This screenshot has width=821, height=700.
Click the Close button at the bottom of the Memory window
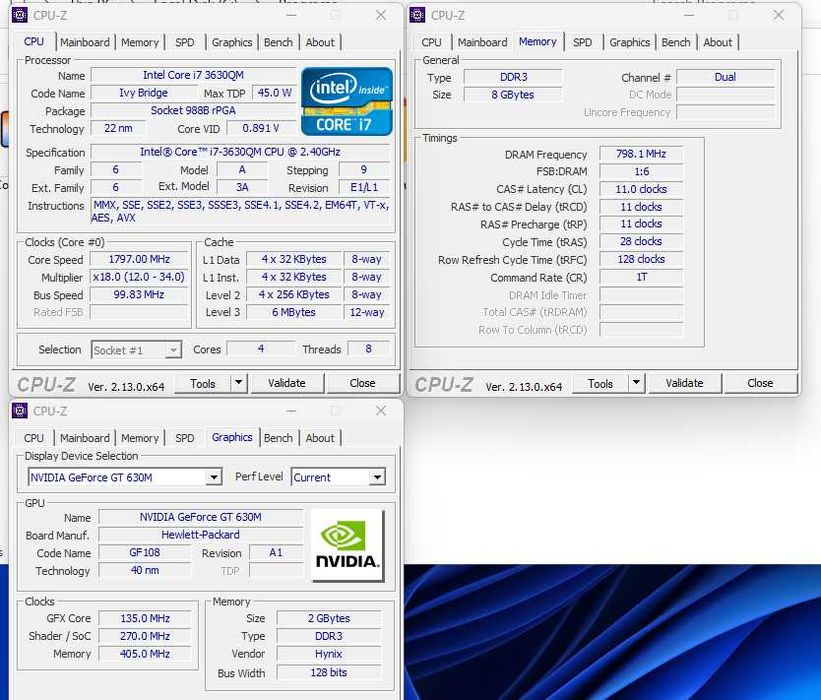tap(760, 384)
